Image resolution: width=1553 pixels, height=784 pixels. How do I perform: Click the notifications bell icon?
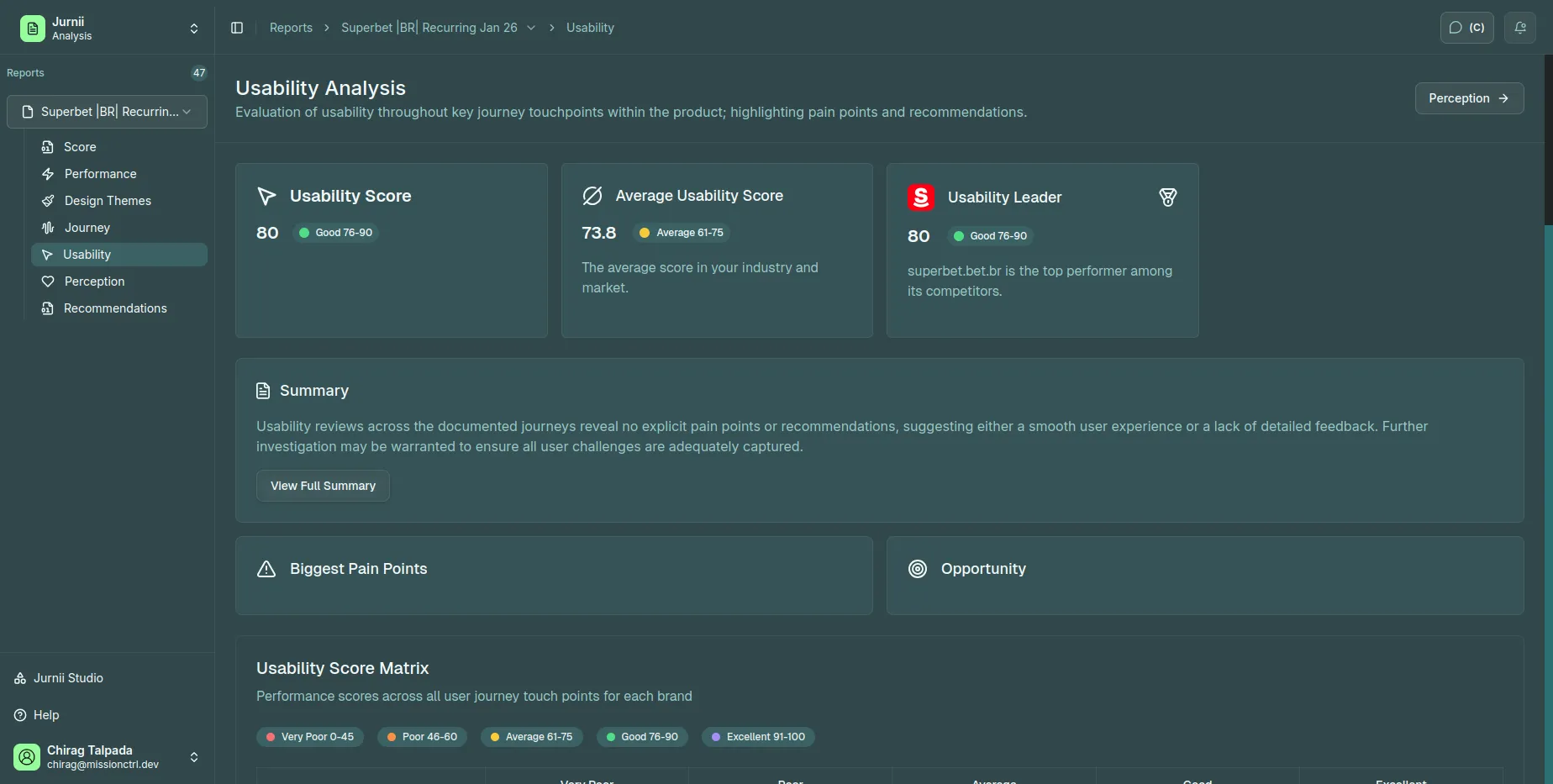pos(1520,28)
